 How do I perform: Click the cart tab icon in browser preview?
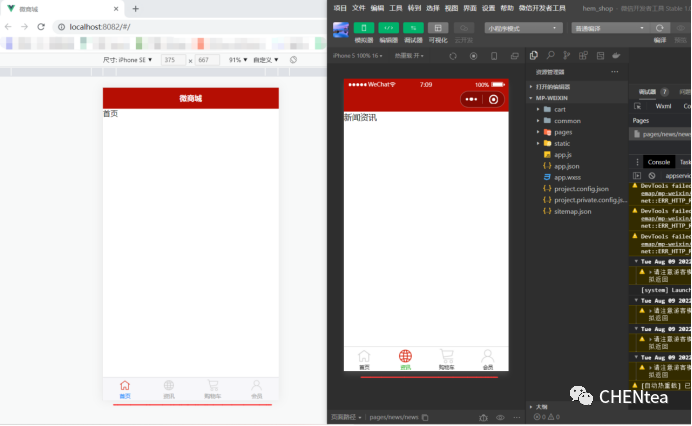click(x=212, y=387)
